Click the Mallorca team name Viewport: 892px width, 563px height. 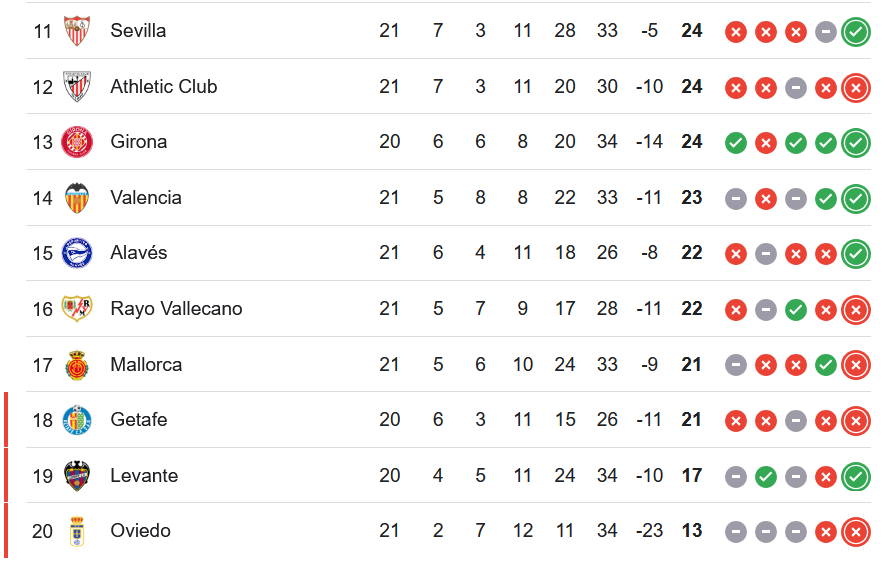(146, 365)
